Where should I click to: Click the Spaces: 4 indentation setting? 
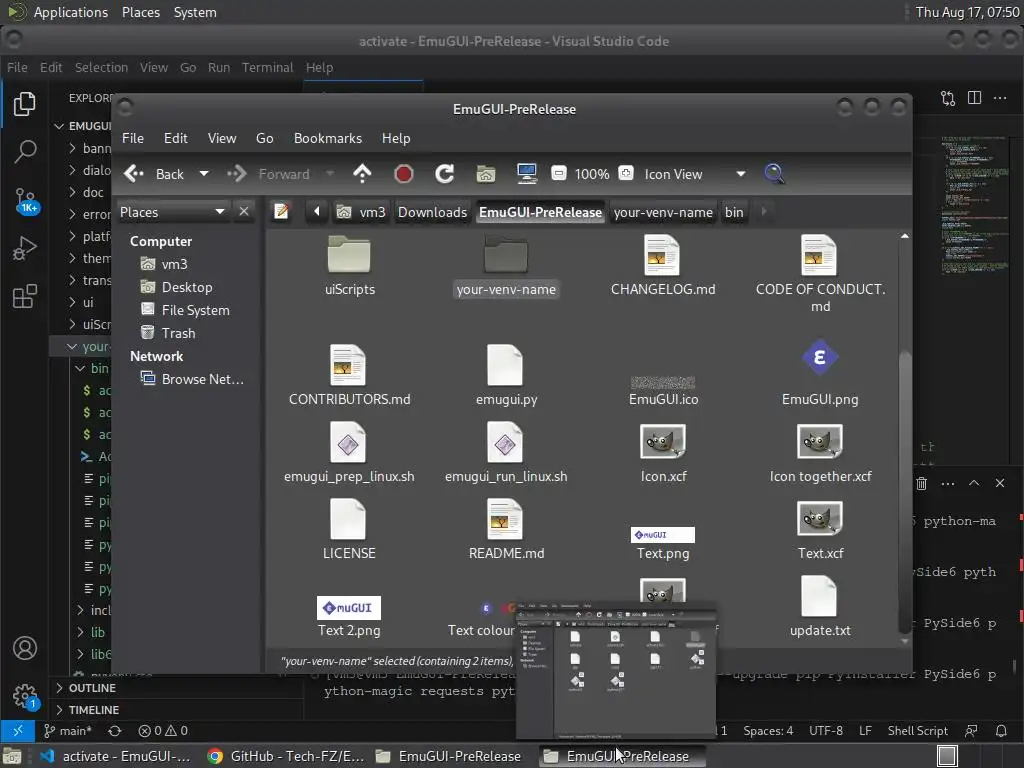768,731
